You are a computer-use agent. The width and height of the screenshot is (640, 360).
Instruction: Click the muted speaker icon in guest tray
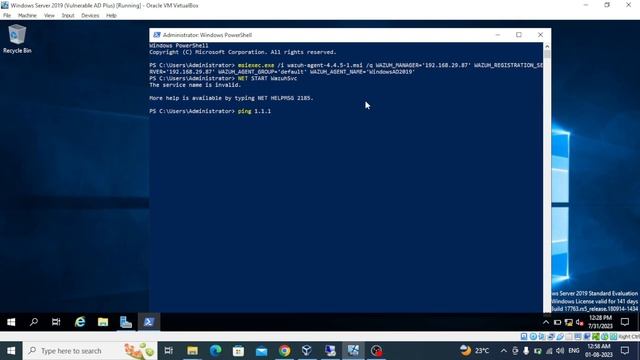click(580, 322)
